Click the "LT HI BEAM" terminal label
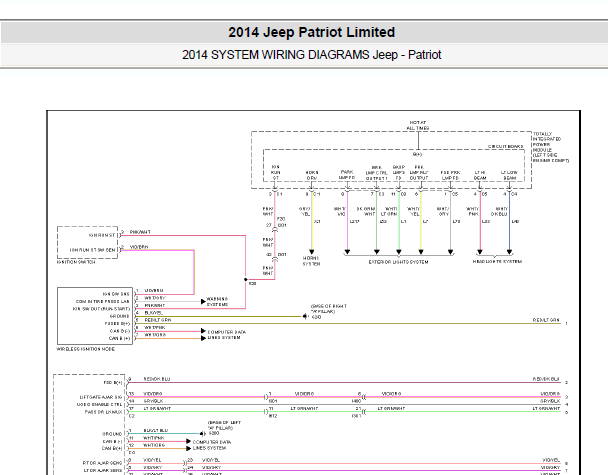Viewport: 608px width, 475px height. [x=480, y=175]
